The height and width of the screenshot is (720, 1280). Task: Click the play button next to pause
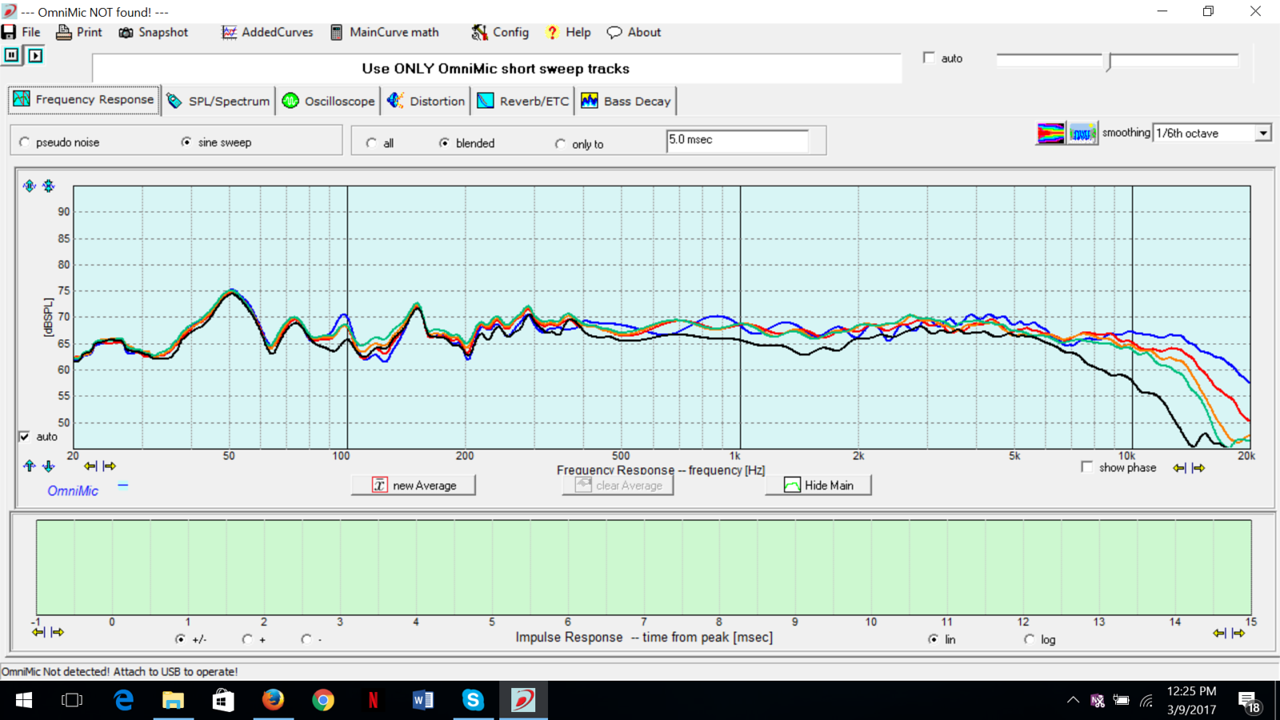[x=35, y=56]
